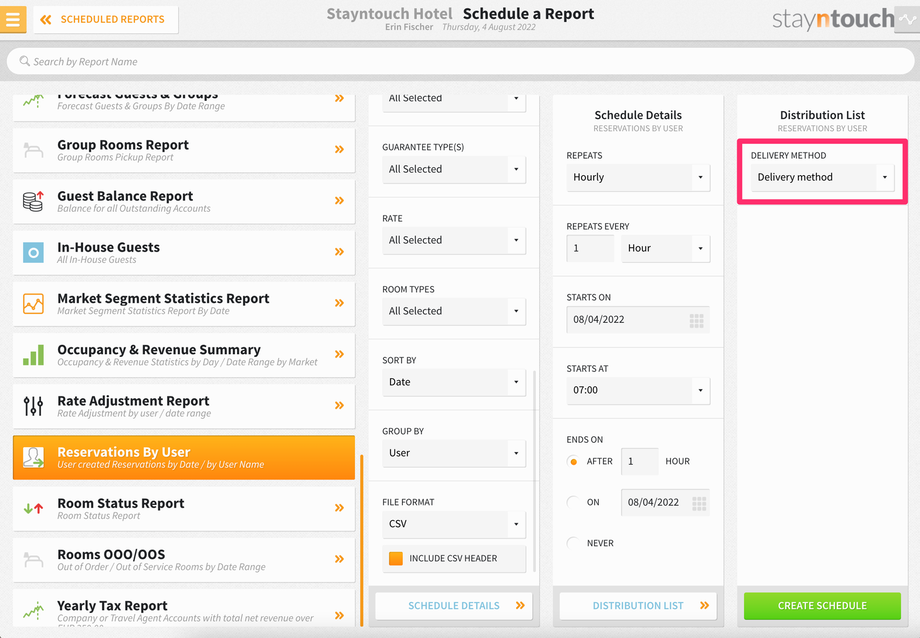This screenshot has width=920, height=638.
Task: Open the Sort By Date dropdown
Action: [454, 382]
